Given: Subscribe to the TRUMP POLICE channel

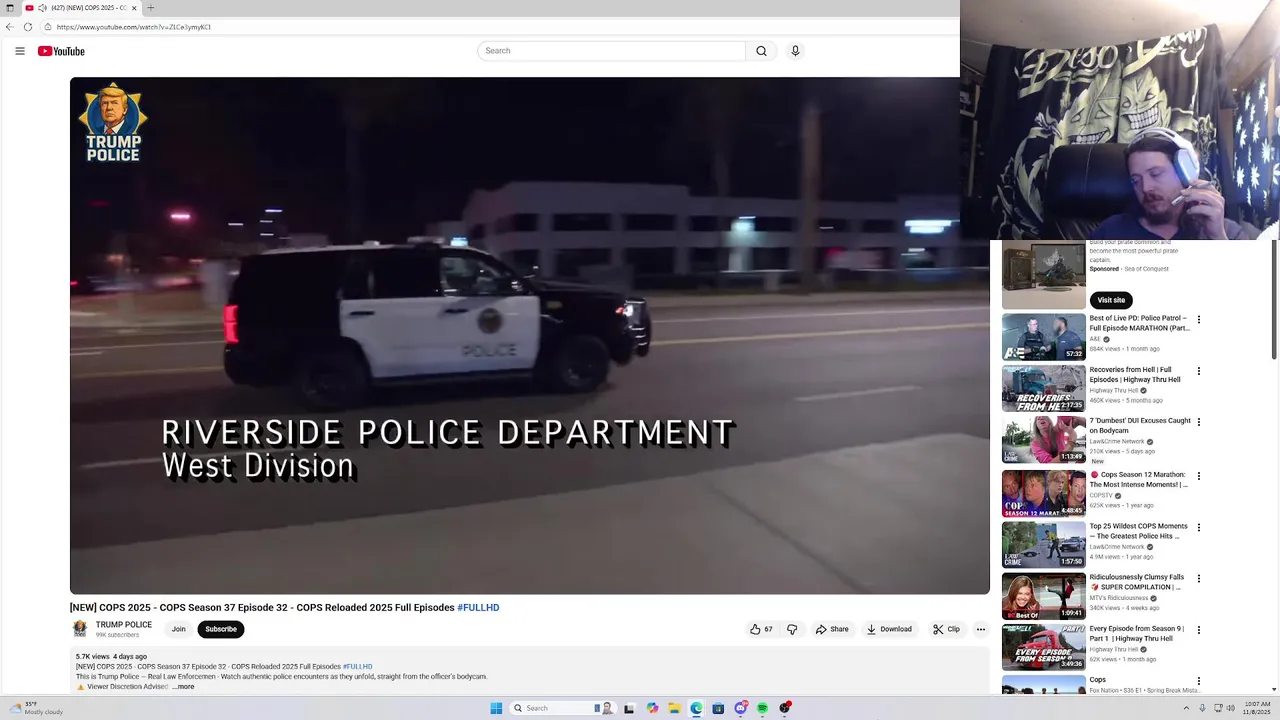Looking at the screenshot, I should [x=221, y=629].
